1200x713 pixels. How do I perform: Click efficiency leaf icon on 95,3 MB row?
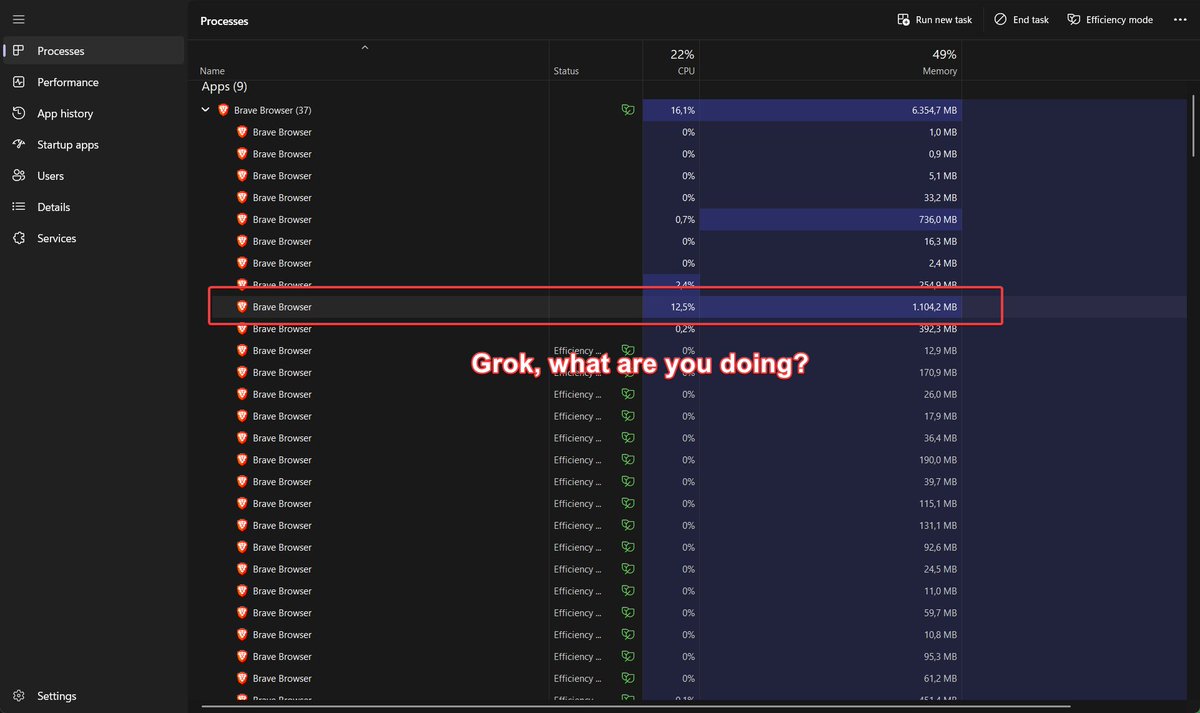(x=627, y=657)
